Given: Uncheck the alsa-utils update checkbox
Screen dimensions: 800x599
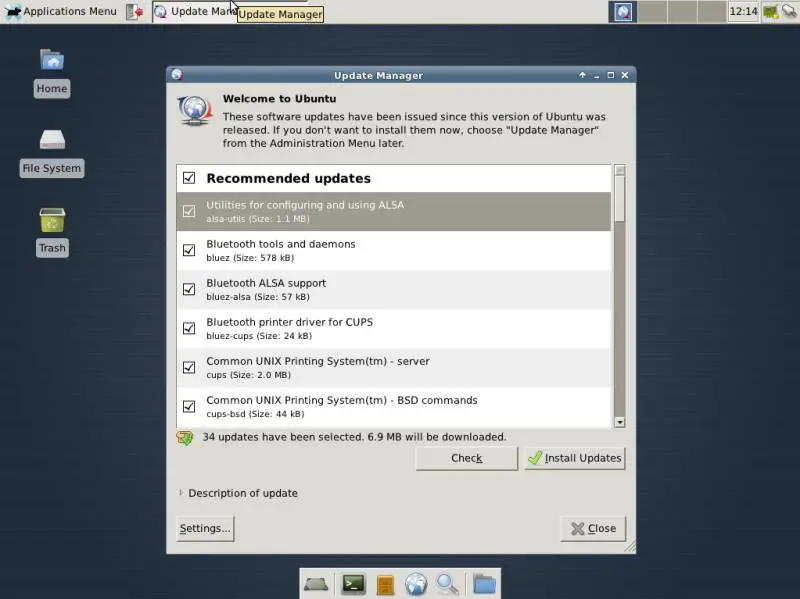Looking at the screenshot, I should point(189,211).
